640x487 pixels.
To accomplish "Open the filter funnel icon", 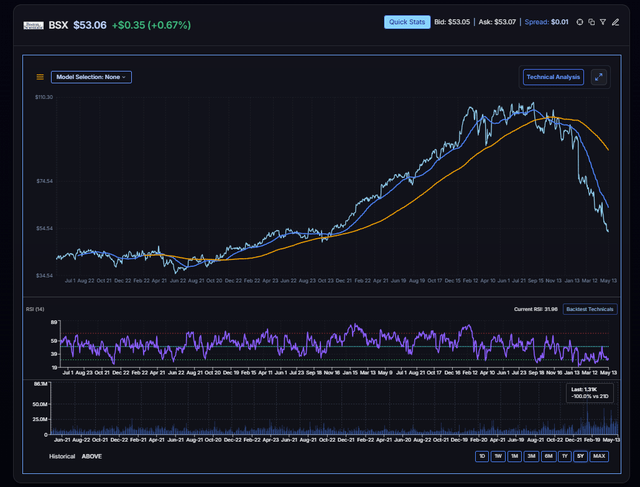I will pyautogui.click(x=603, y=22).
